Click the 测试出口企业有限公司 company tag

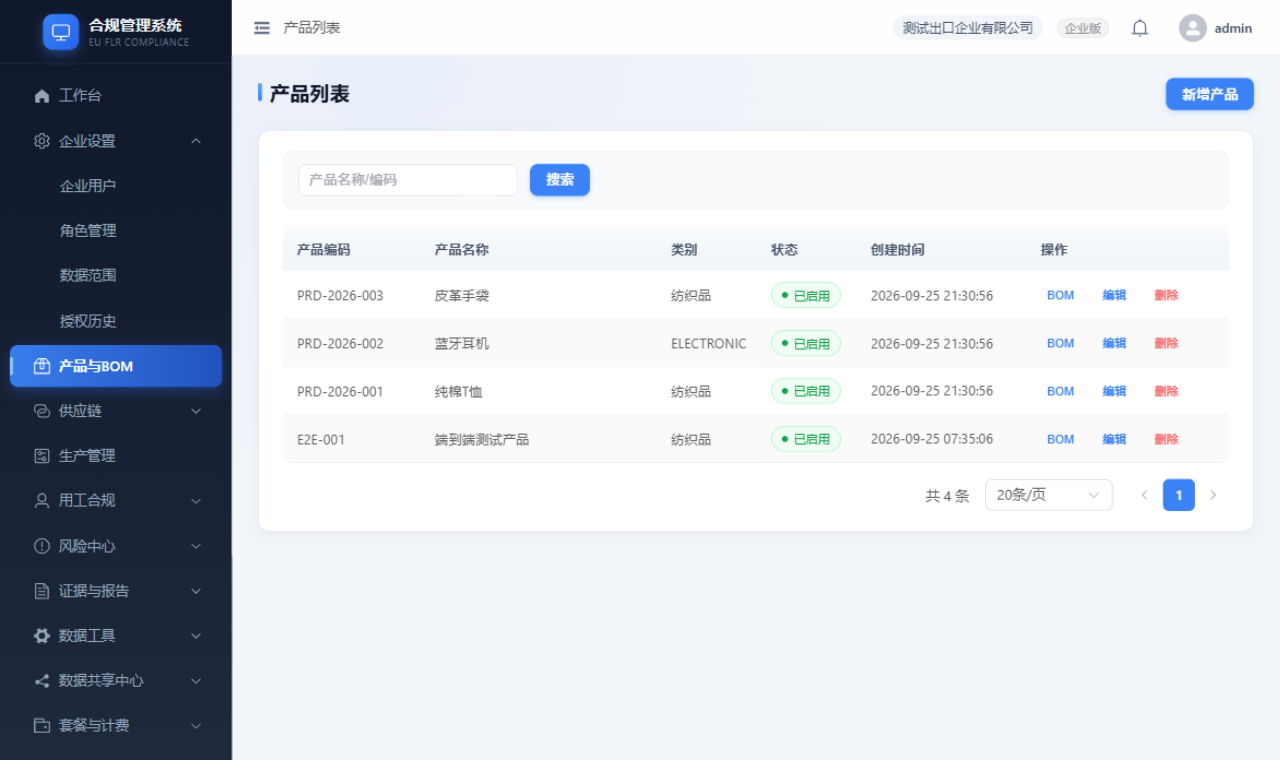click(x=968, y=28)
